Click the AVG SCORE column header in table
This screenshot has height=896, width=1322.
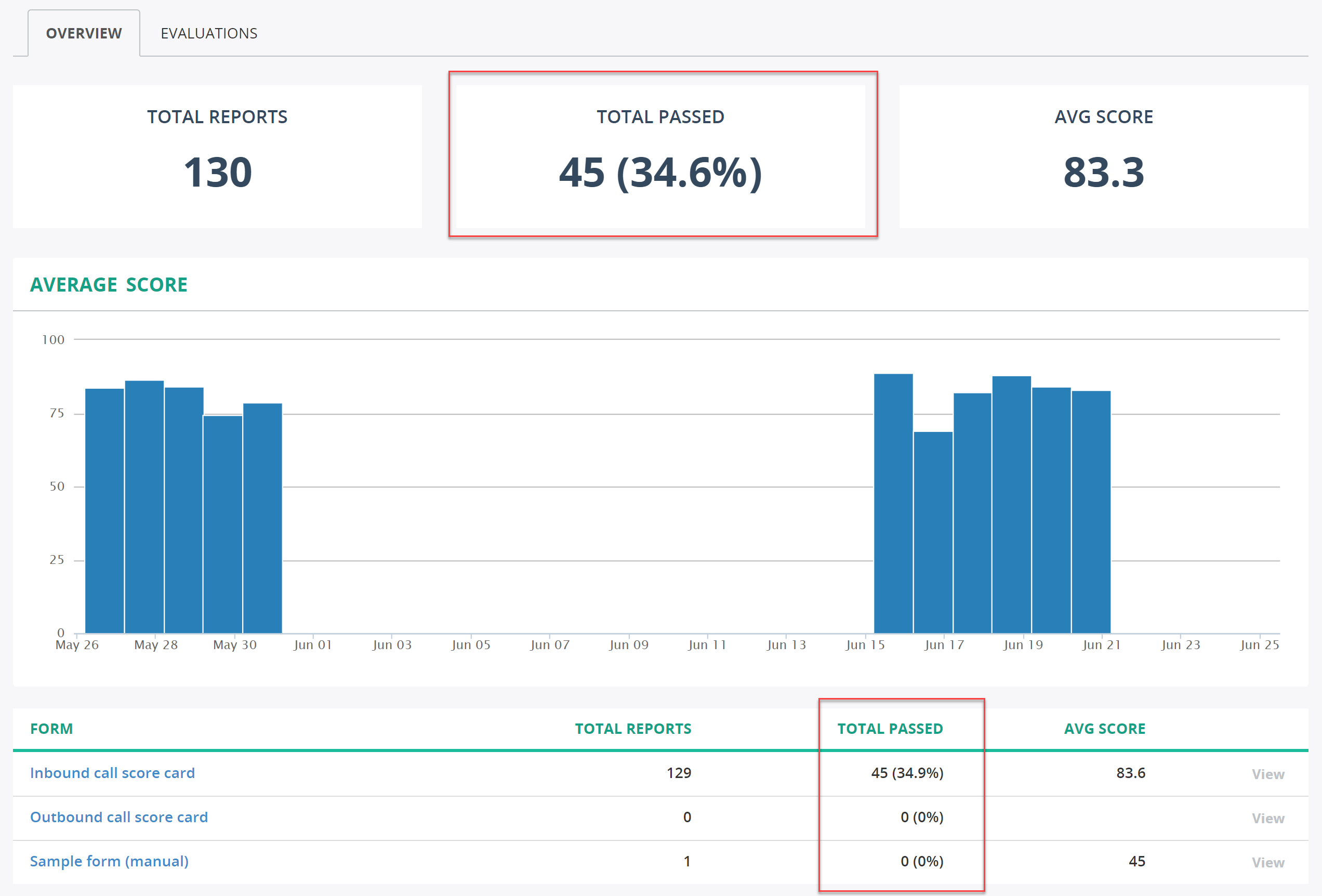click(1105, 729)
